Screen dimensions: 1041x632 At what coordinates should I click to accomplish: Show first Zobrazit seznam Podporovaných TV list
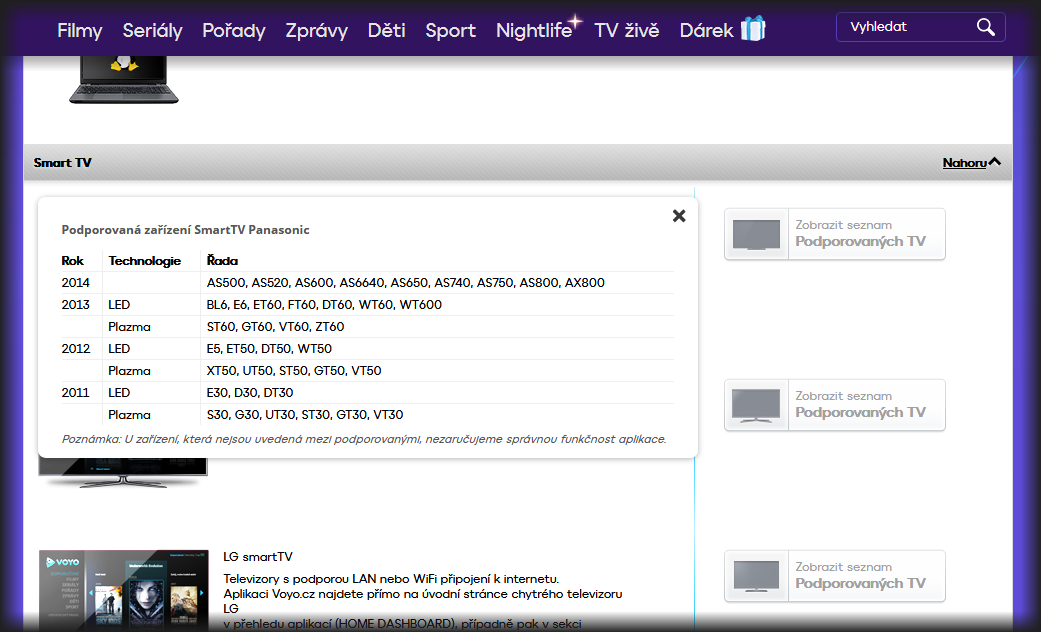835,234
